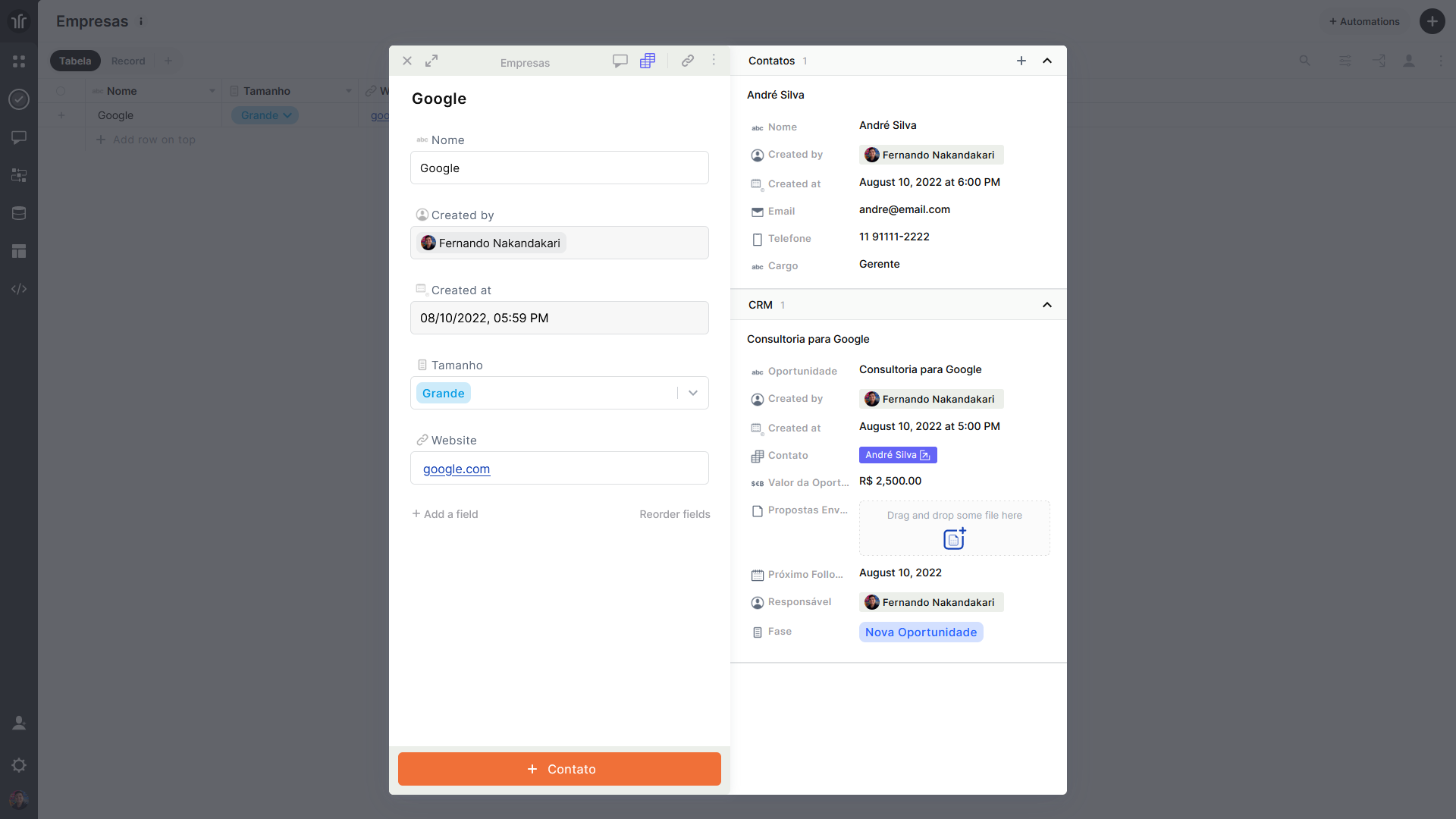Copy record link via chain icon
The width and height of the screenshot is (1456, 819).
tap(687, 61)
